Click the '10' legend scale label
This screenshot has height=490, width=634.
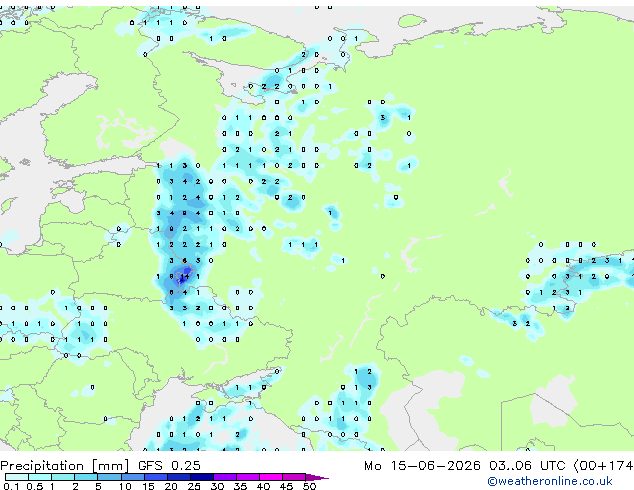pos(125,486)
